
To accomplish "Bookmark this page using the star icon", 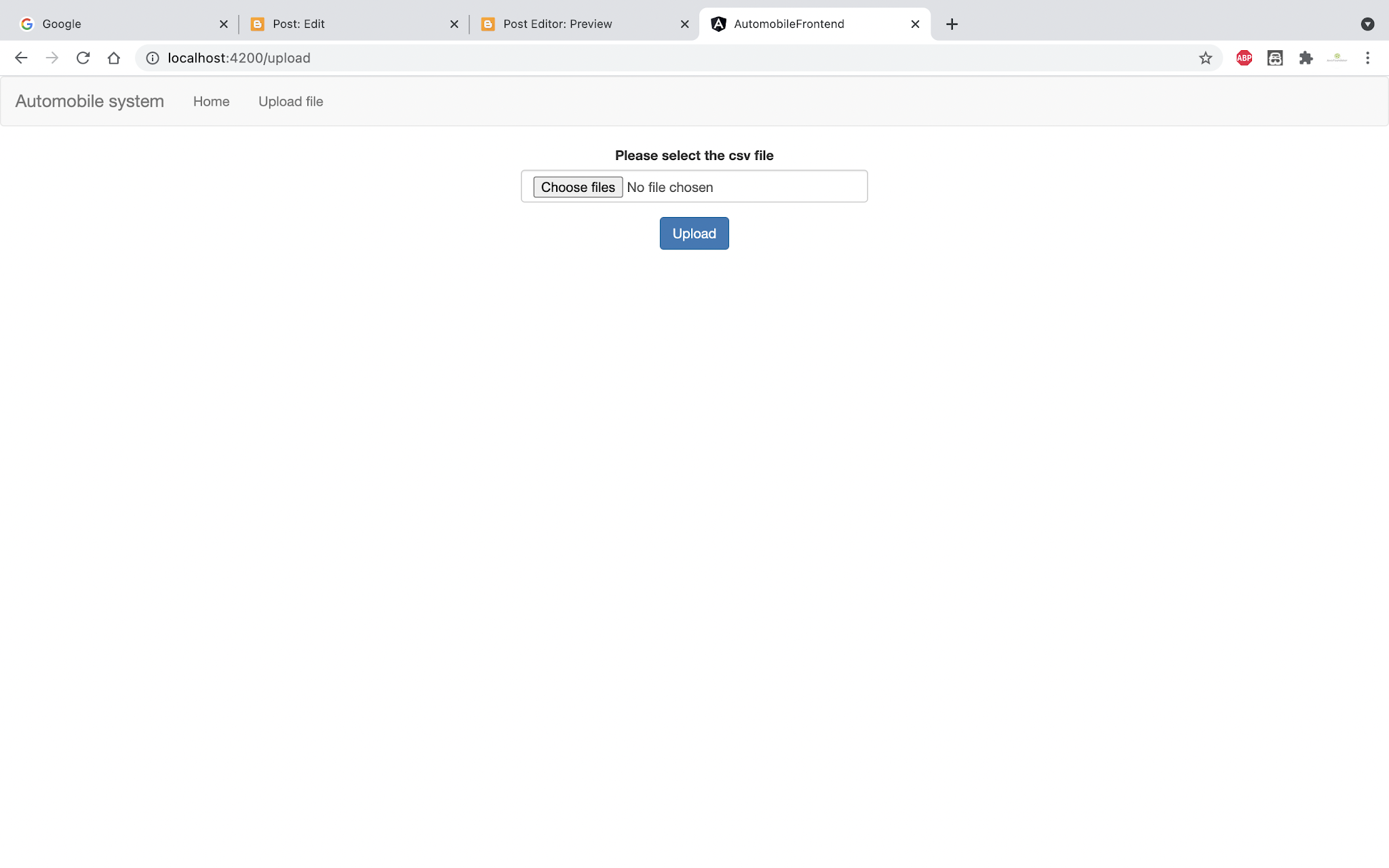I will coord(1205,58).
